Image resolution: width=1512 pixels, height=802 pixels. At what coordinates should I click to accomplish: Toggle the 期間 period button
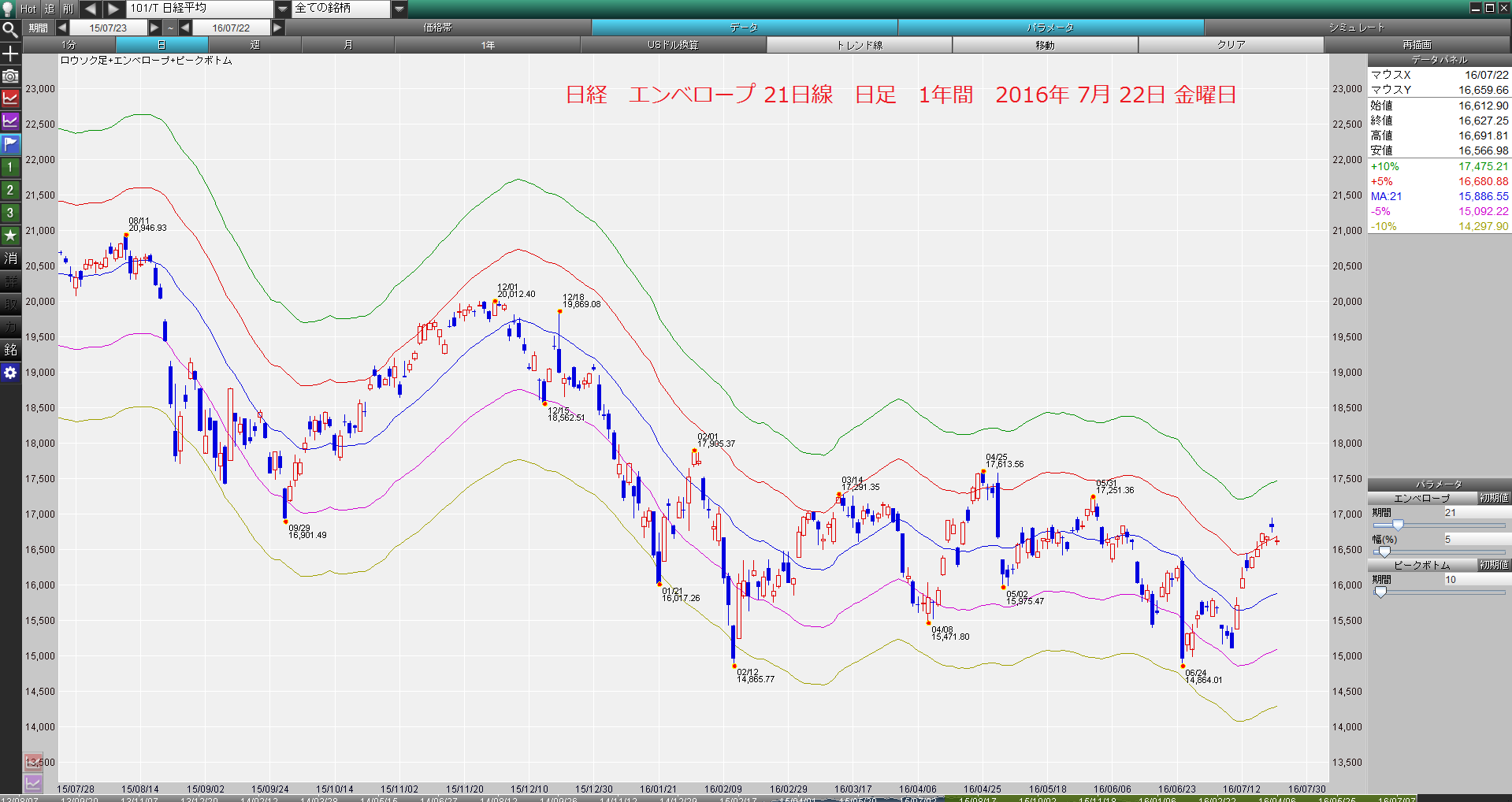coord(39,28)
